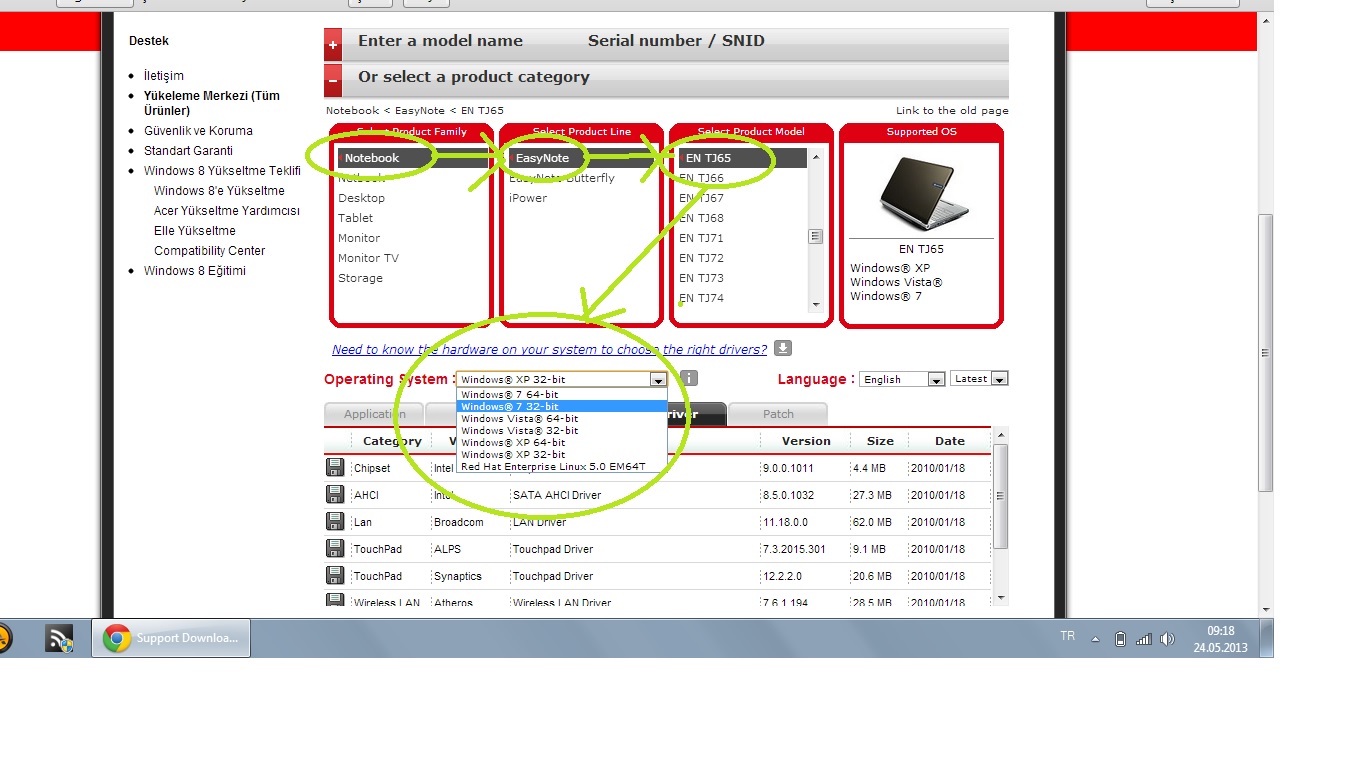1366x768 pixels.
Task: Open the Standart Garanti sidebar link
Action: [188, 151]
